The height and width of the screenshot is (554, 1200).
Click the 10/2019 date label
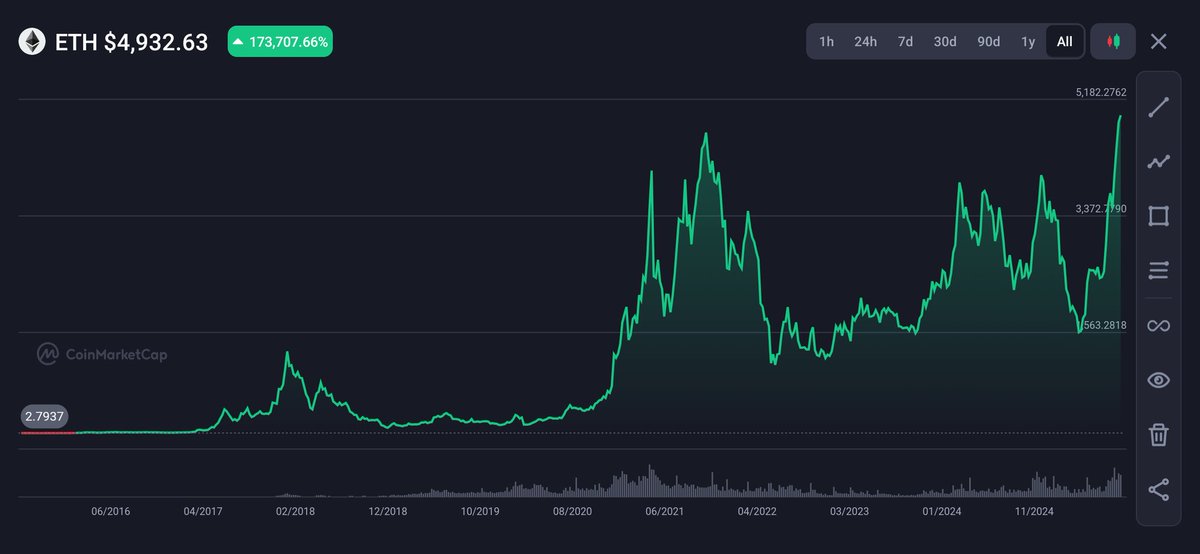click(x=480, y=511)
